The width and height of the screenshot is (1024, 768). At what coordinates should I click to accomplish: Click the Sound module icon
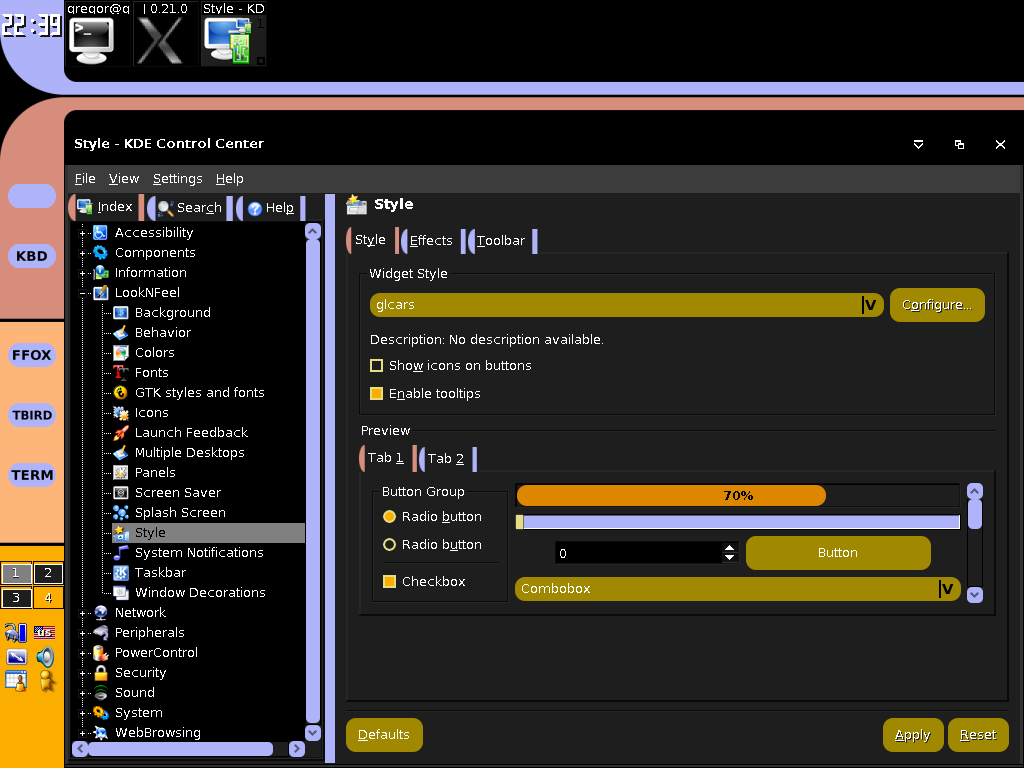point(101,693)
